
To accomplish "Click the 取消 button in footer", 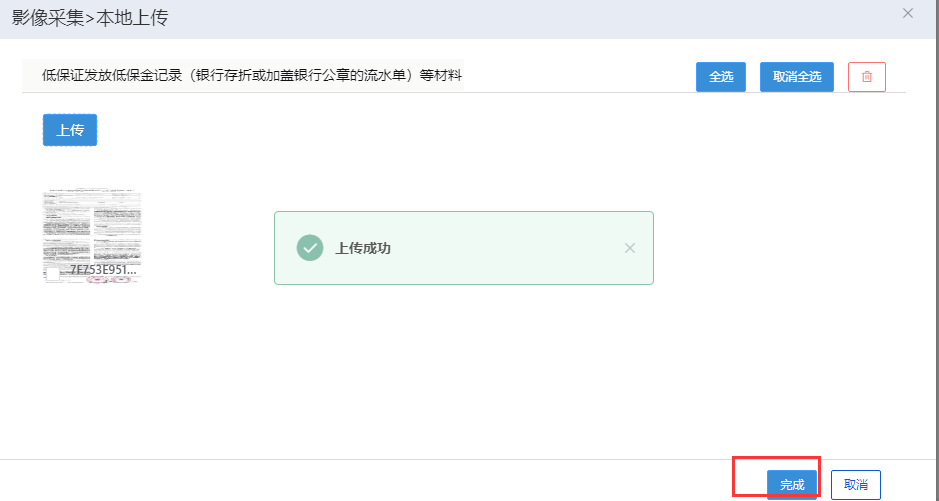I will coord(855,484).
